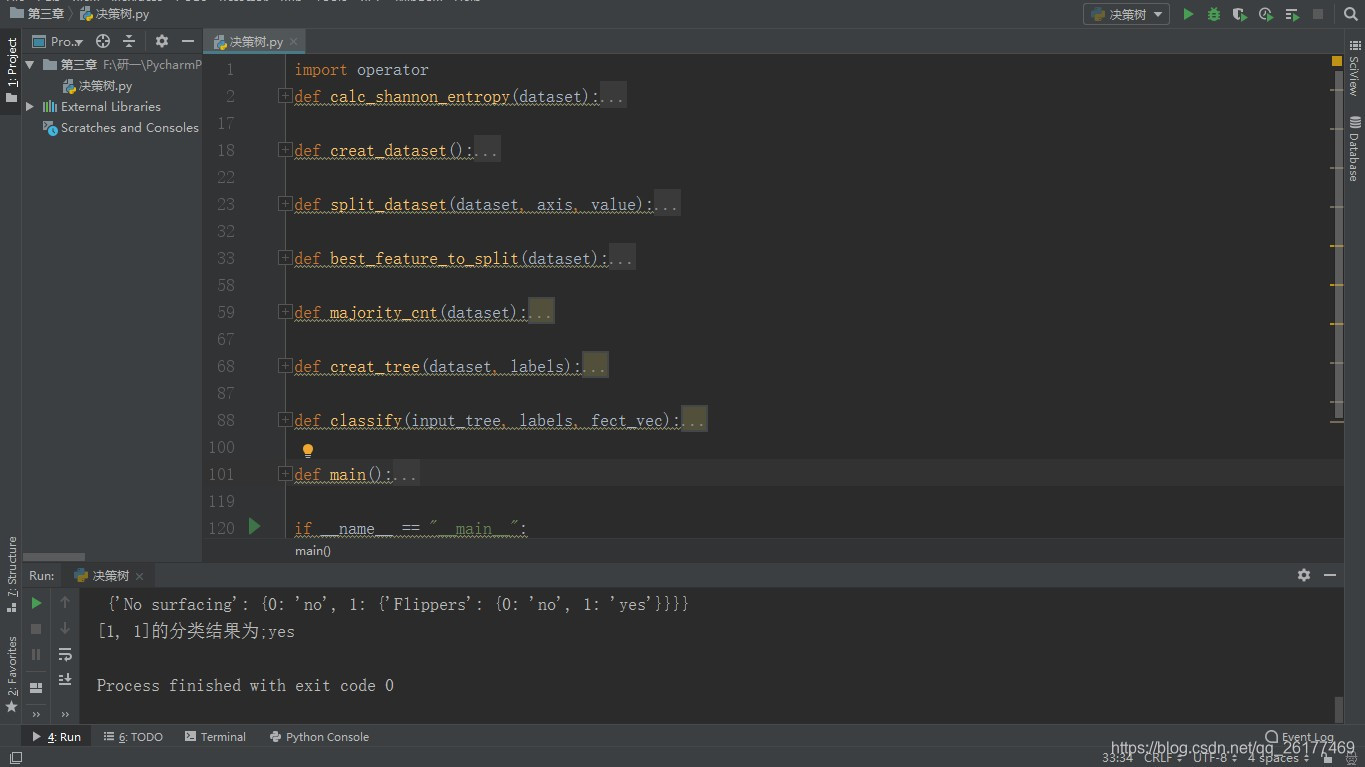Image resolution: width=1365 pixels, height=767 pixels.
Task: Open Run panel settings gear
Action: pos(1304,575)
